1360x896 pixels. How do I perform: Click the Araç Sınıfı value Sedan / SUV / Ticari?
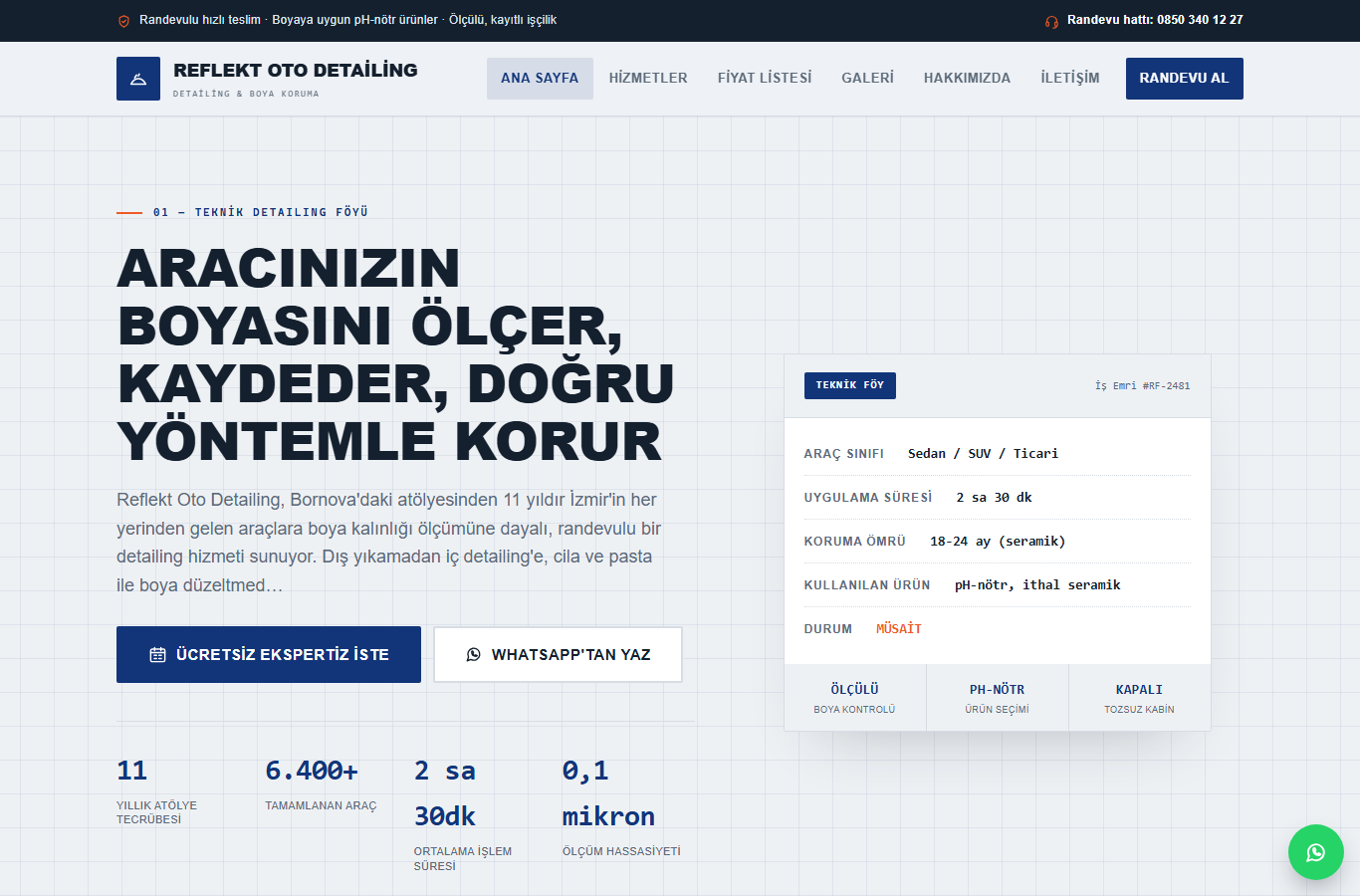coord(983,454)
